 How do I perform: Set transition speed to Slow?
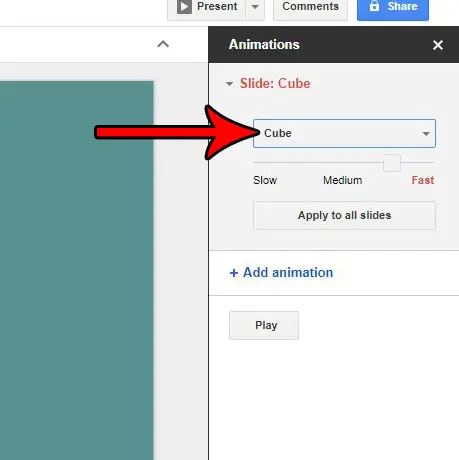tap(265, 180)
